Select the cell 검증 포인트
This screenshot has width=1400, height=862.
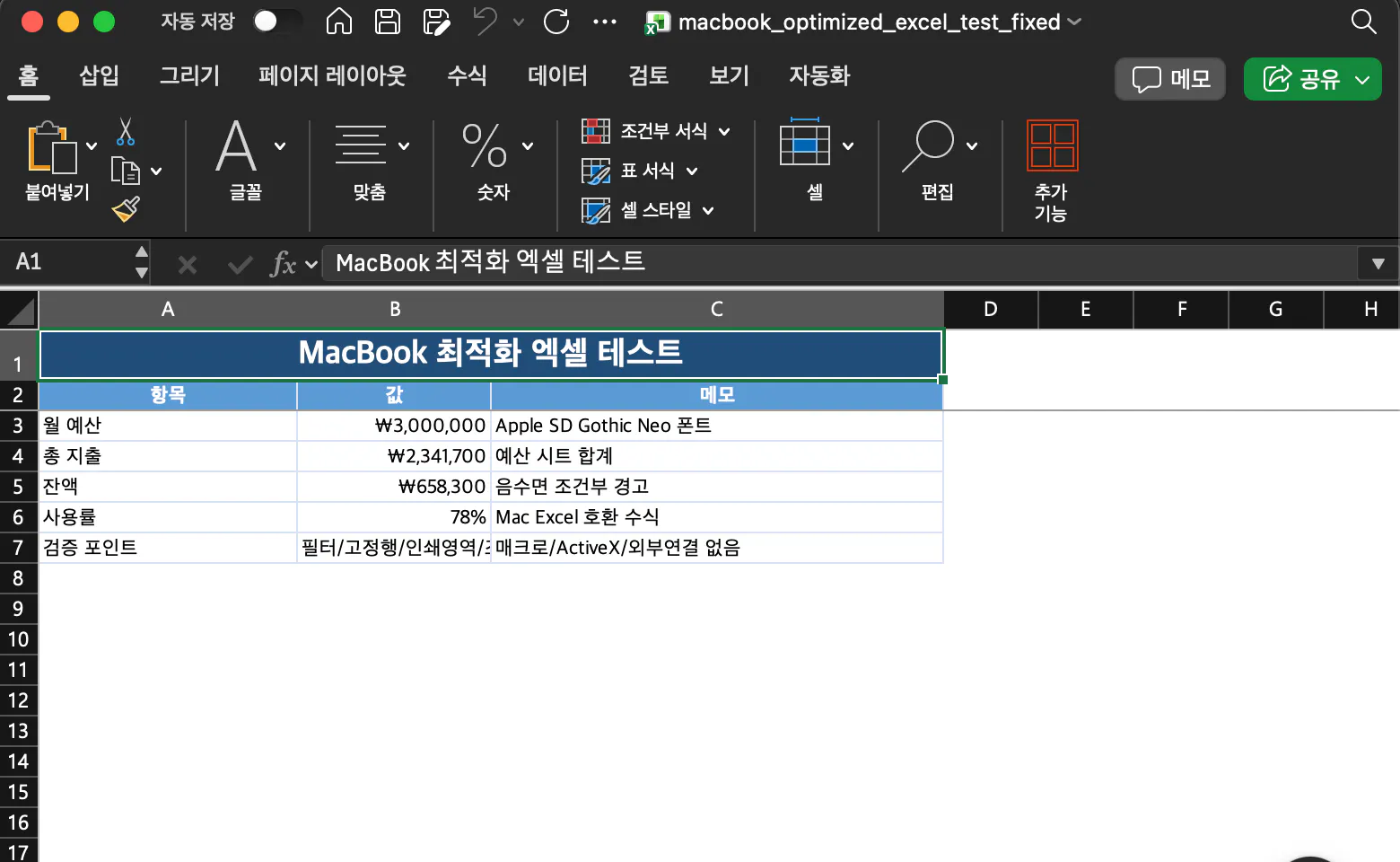pos(168,548)
